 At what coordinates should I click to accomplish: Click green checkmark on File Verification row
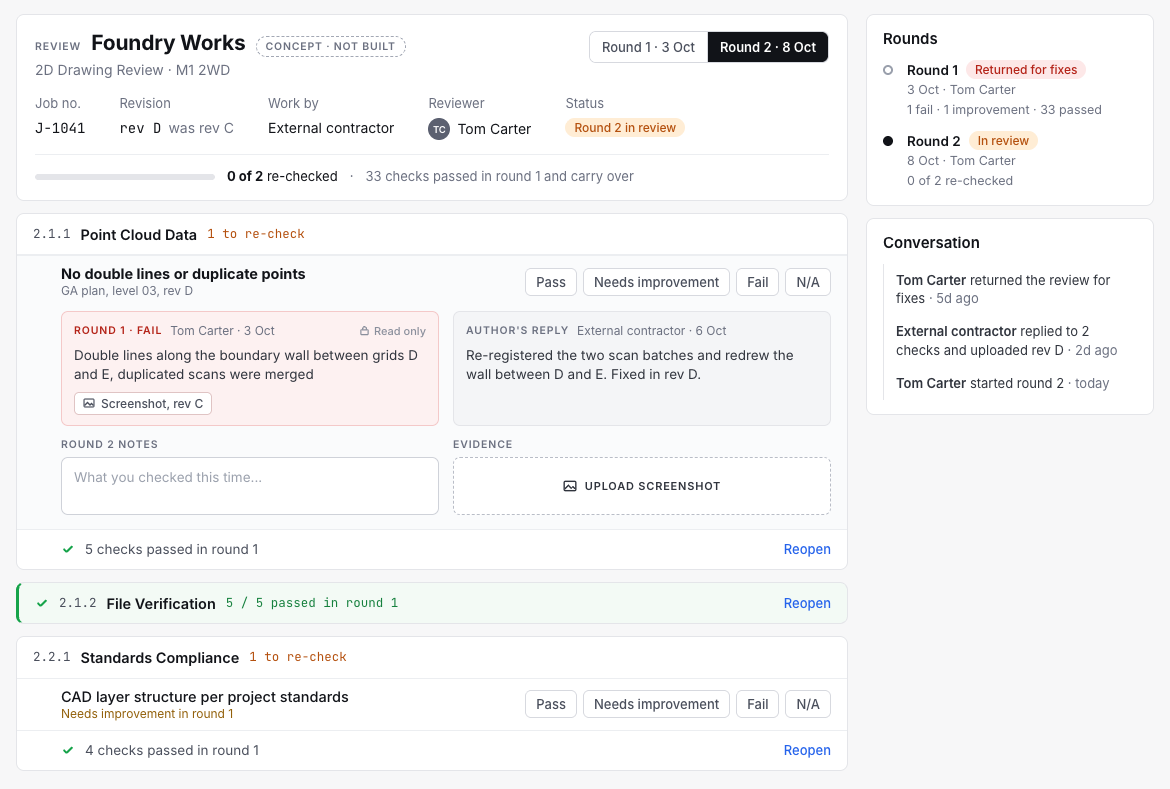click(x=42, y=603)
